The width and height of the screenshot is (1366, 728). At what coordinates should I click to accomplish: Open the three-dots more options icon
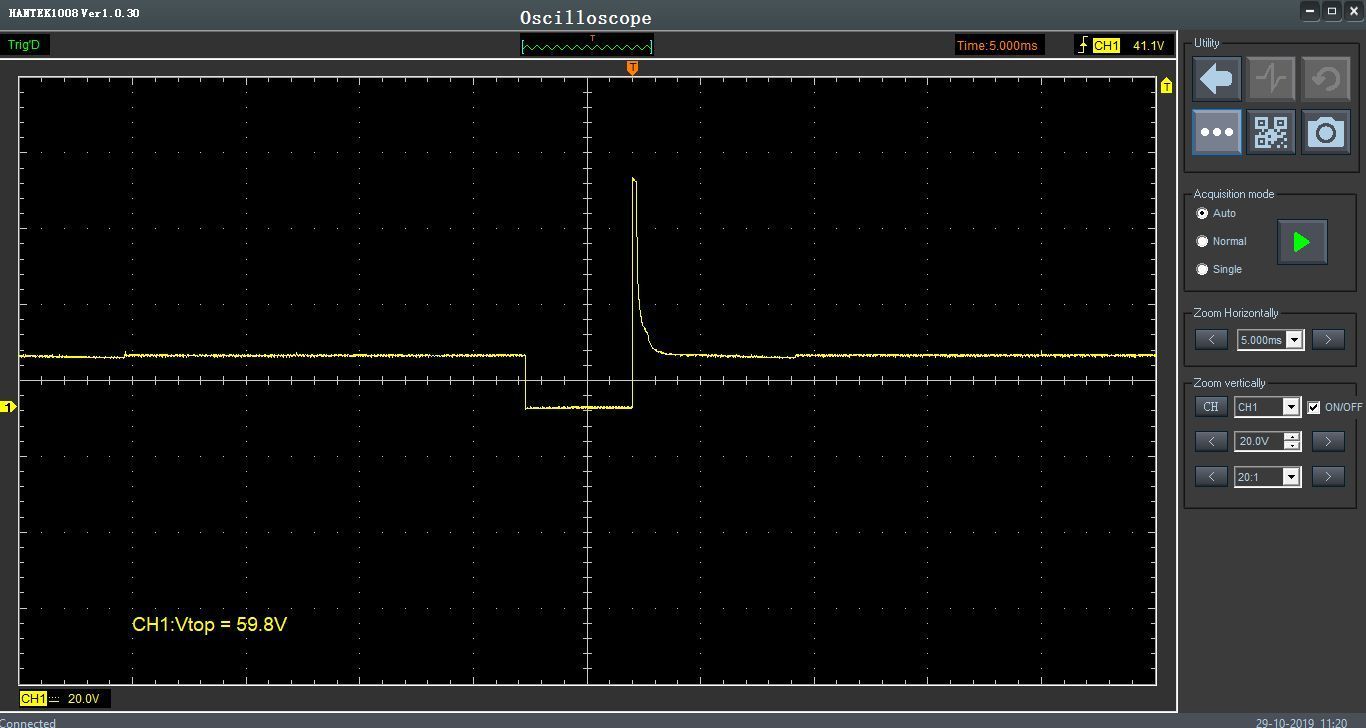click(x=1217, y=132)
